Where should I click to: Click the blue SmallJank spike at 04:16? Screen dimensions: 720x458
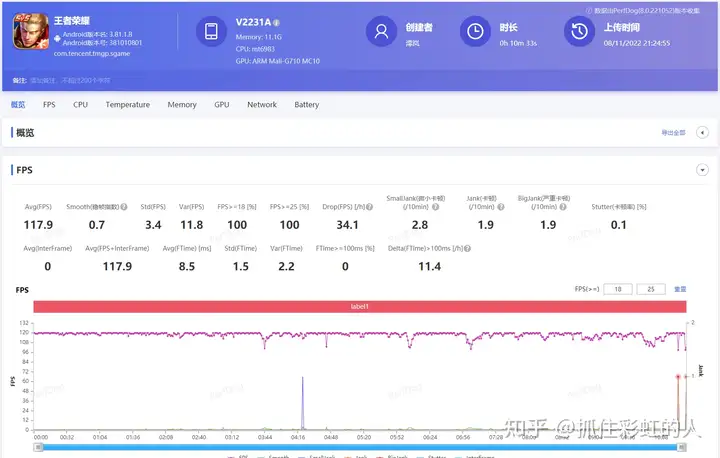tap(303, 402)
